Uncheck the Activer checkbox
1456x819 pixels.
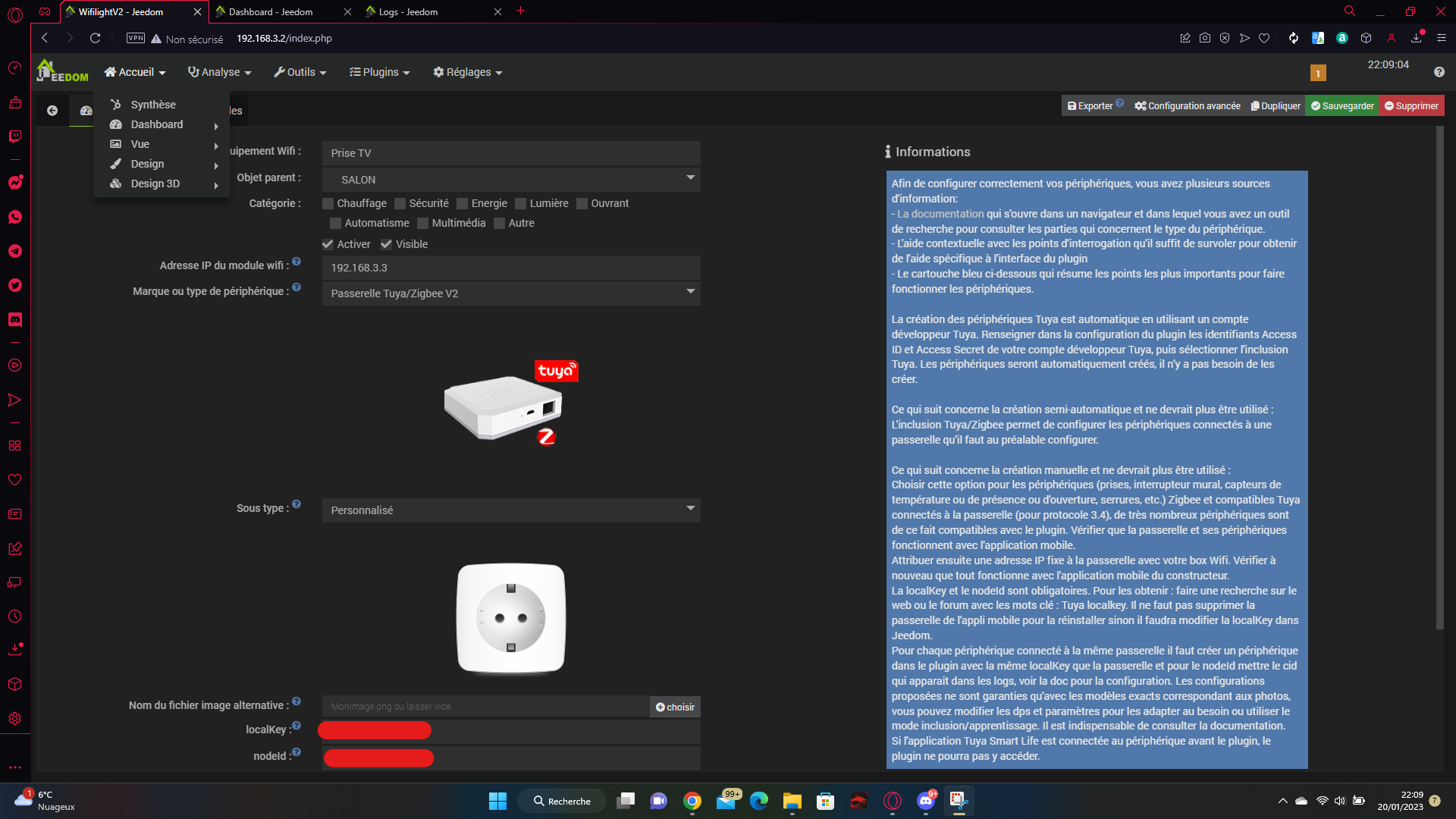328,244
